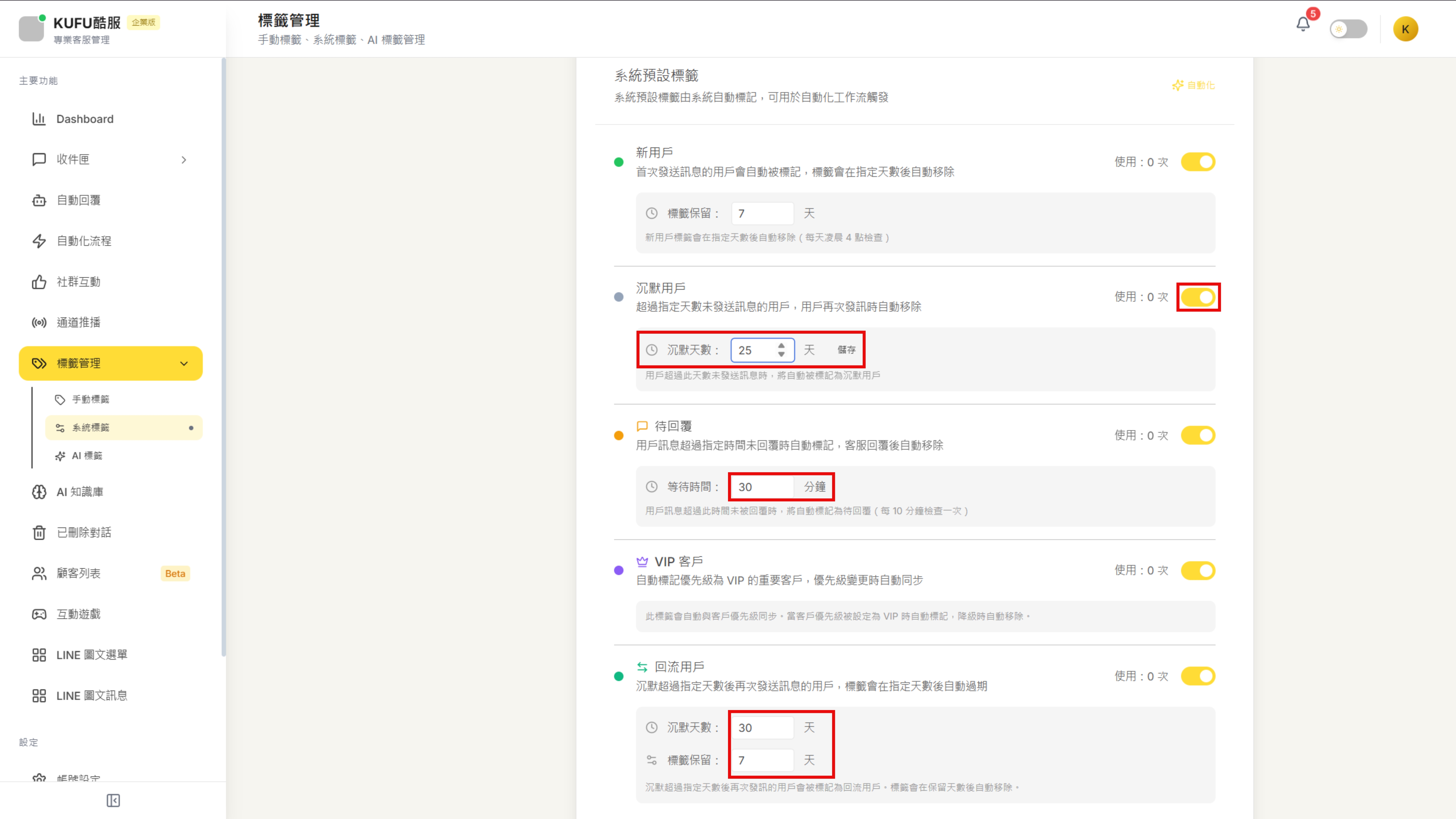The height and width of the screenshot is (819, 1456).
Task: Open Dashboard from the sidebar
Action: [85, 119]
